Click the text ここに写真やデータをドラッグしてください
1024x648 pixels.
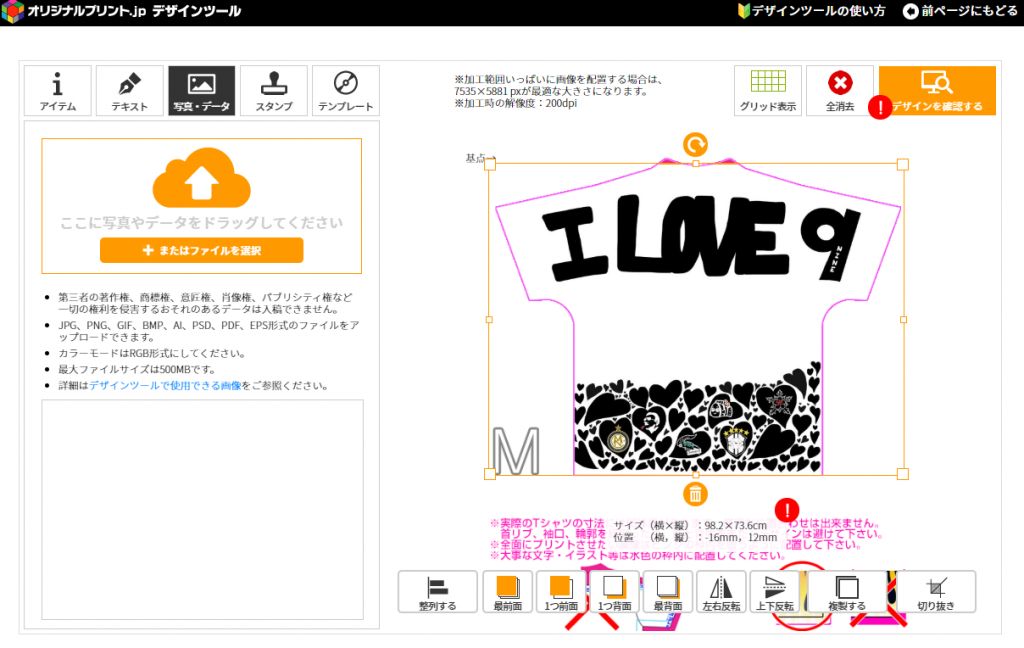(x=201, y=223)
